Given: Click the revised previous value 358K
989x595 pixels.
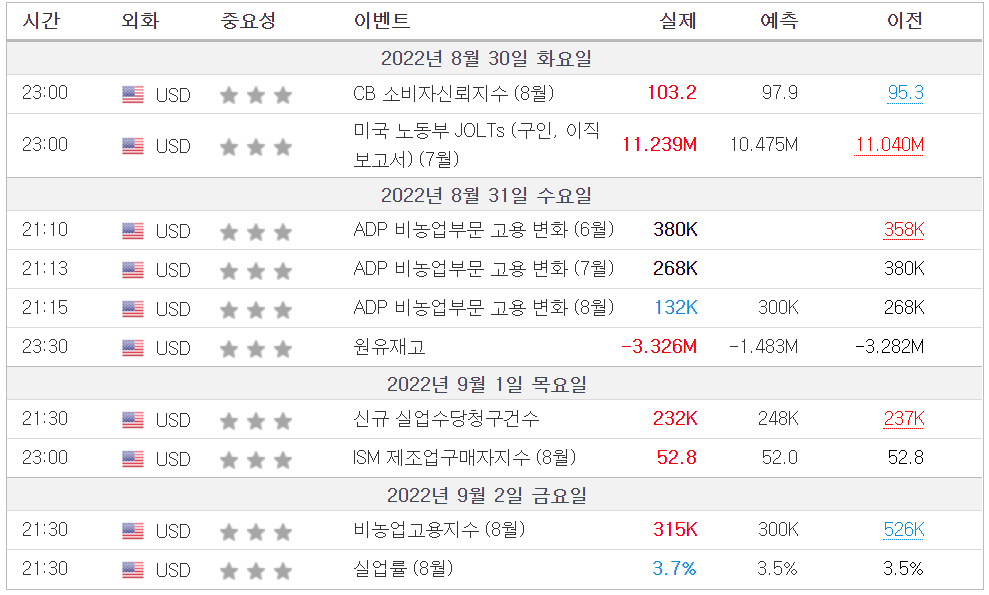Looking at the screenshot, I should 904,230.
